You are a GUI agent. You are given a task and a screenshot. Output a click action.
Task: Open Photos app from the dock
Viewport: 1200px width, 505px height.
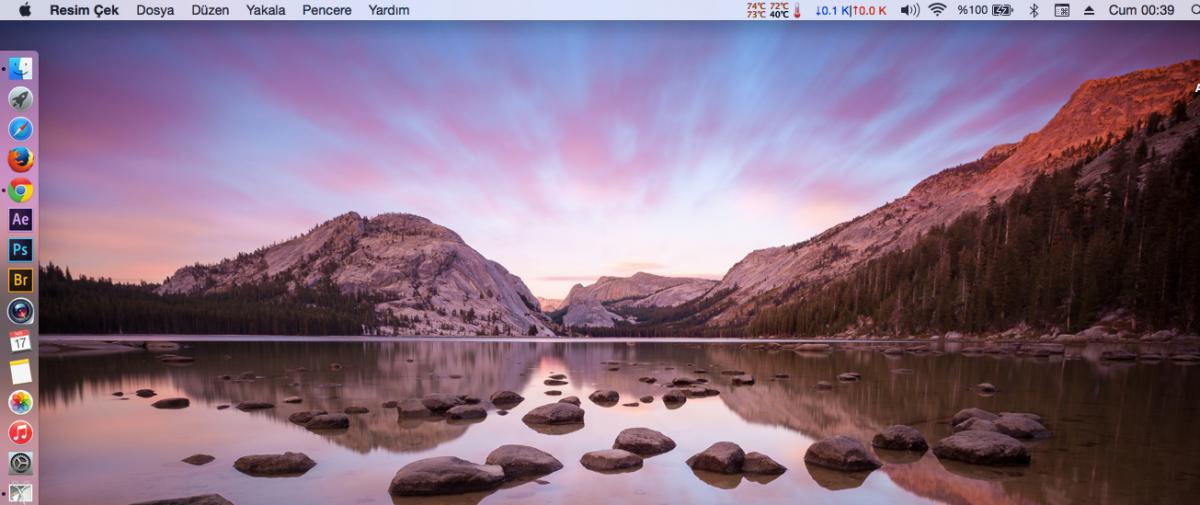tap(20, 402)
